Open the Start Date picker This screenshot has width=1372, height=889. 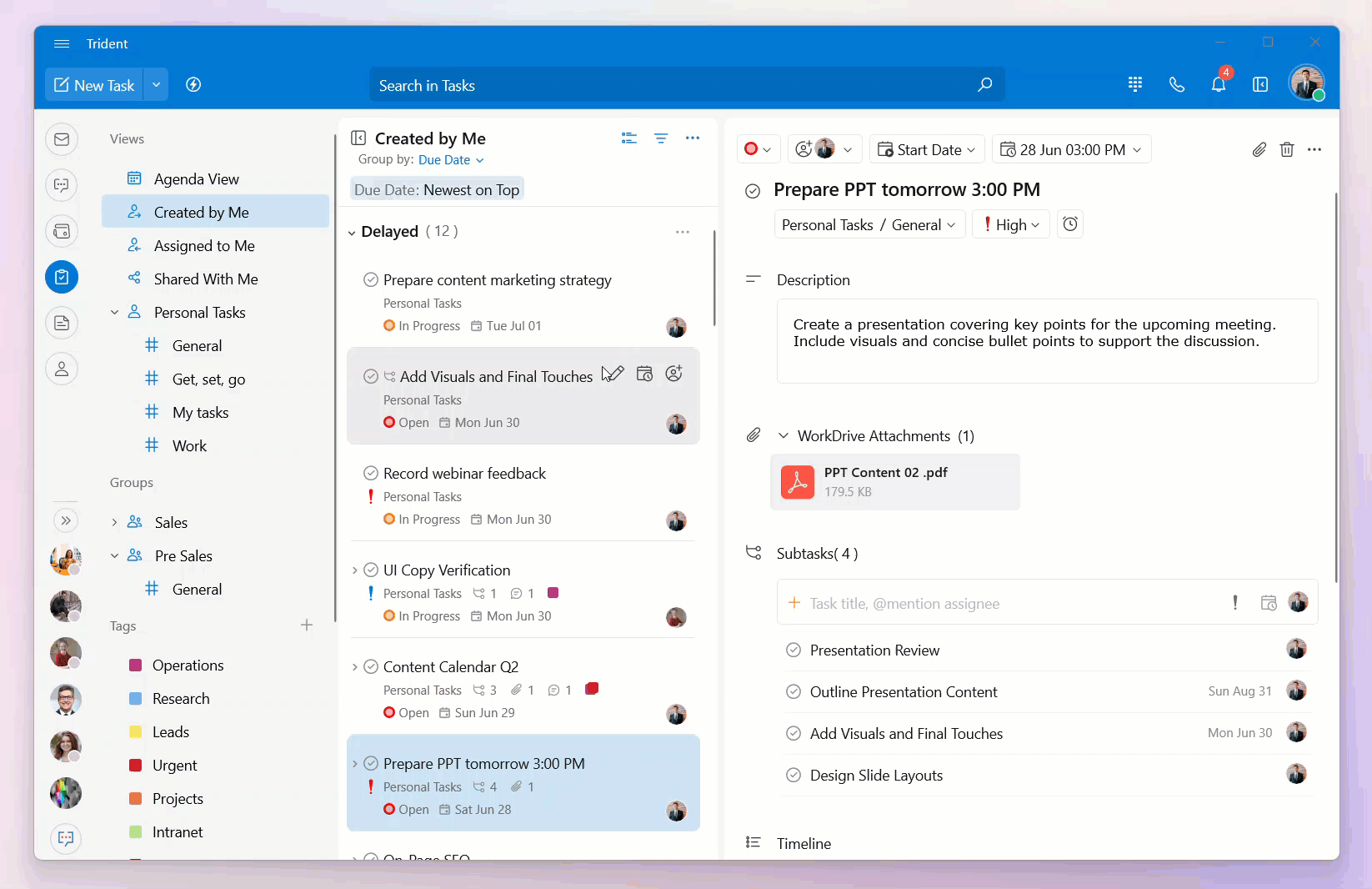coord(927,149)
